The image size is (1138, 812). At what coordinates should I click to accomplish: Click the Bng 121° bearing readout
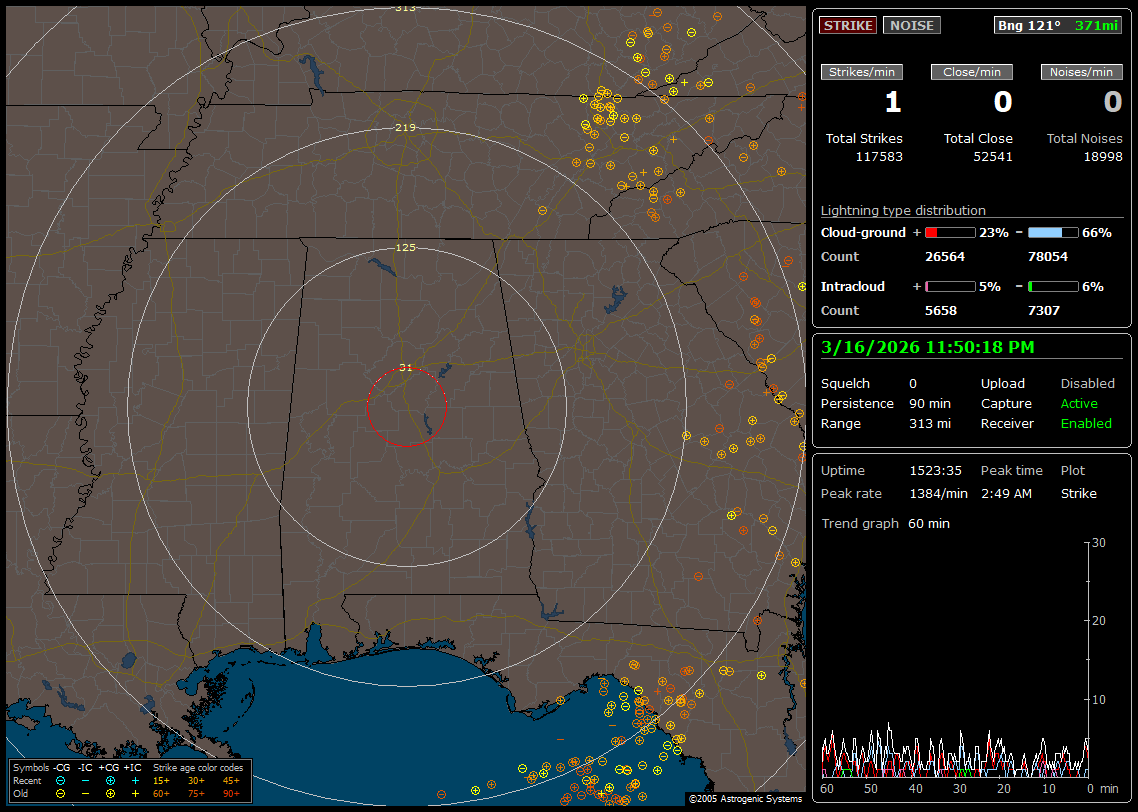pos(1028,25)
